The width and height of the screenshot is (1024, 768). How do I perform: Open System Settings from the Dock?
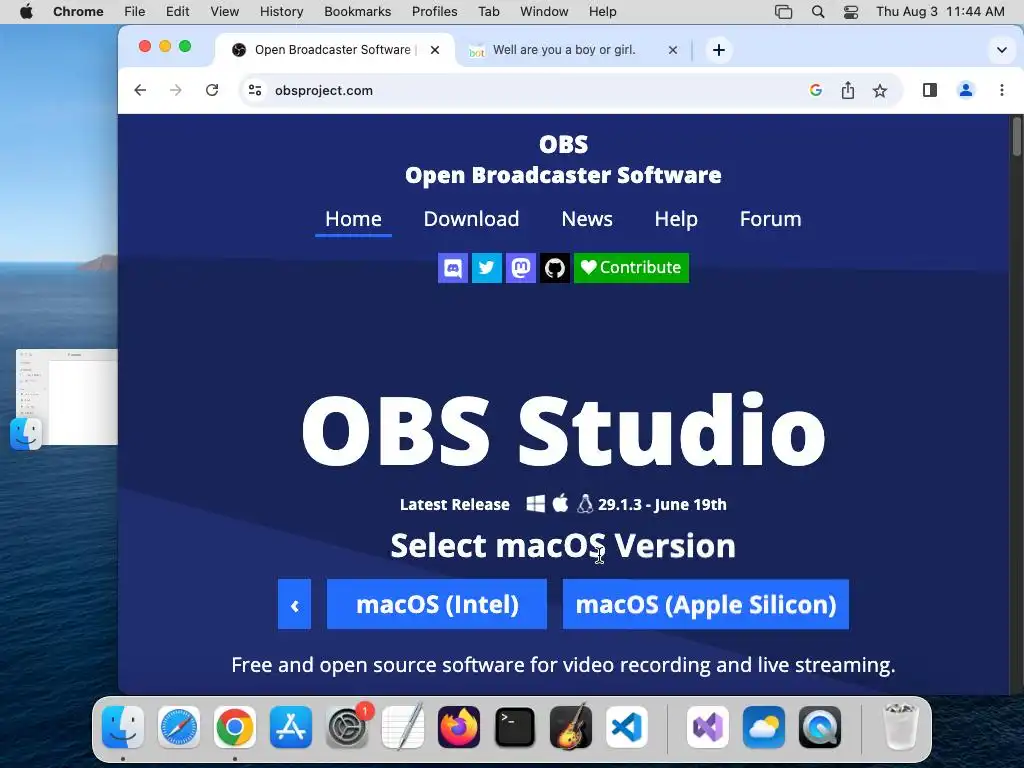pos(347,726)
